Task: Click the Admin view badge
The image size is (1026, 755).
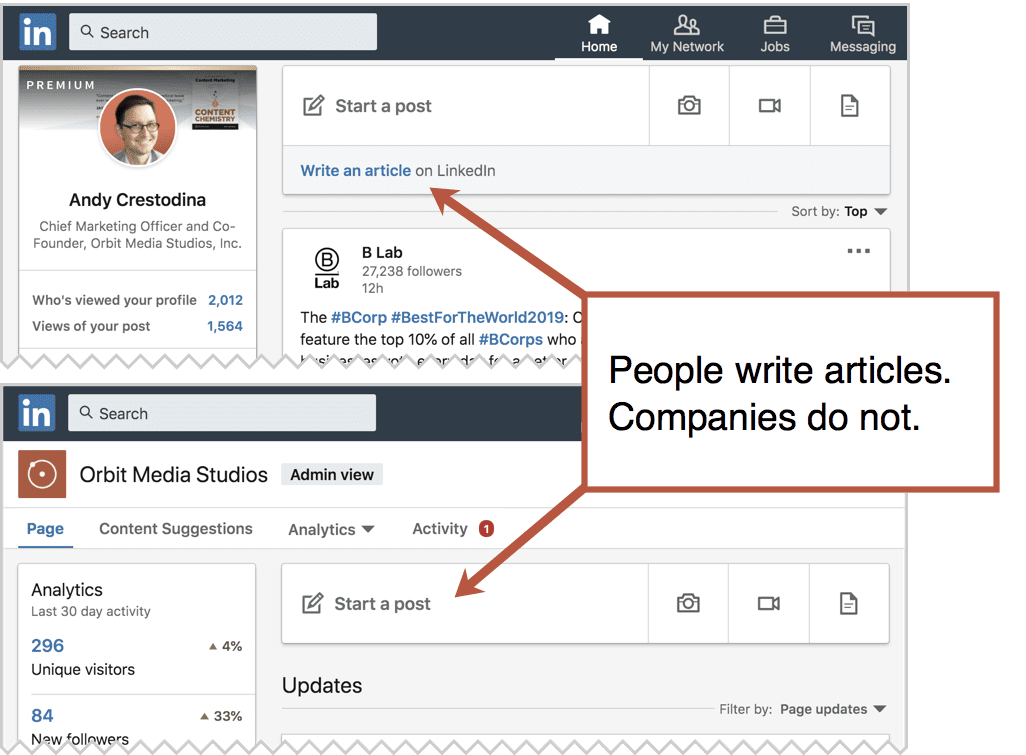Action: (x=332, y=474)
